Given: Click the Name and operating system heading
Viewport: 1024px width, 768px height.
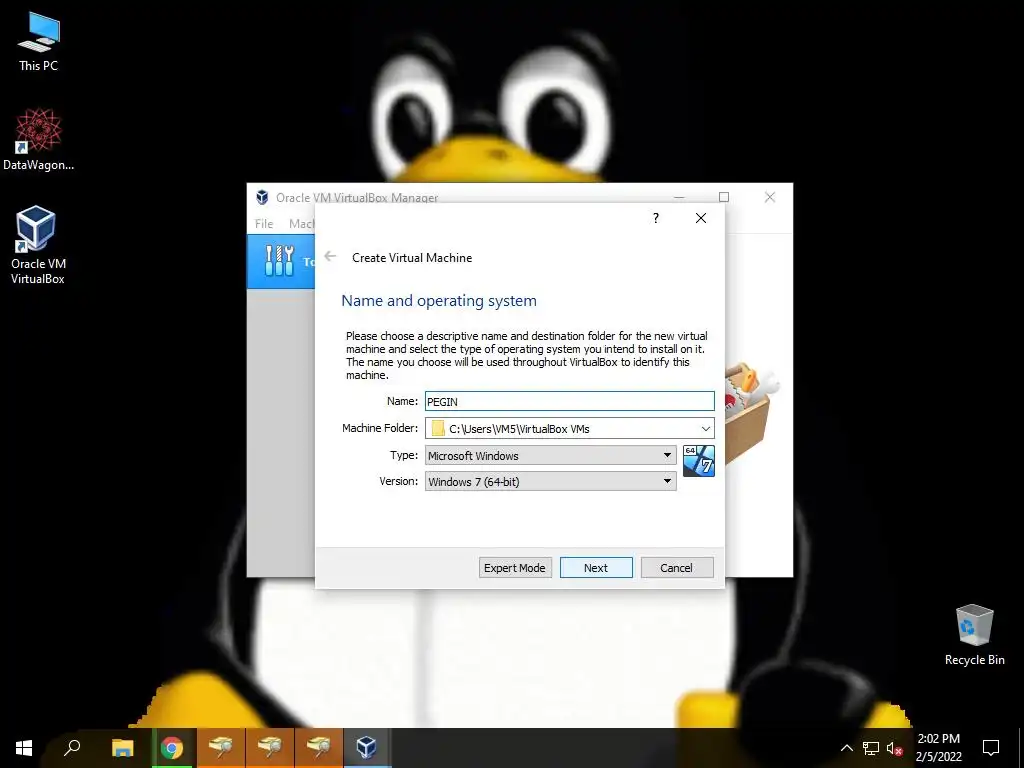Looking at the screenshot, I should (x=439, y=300).
